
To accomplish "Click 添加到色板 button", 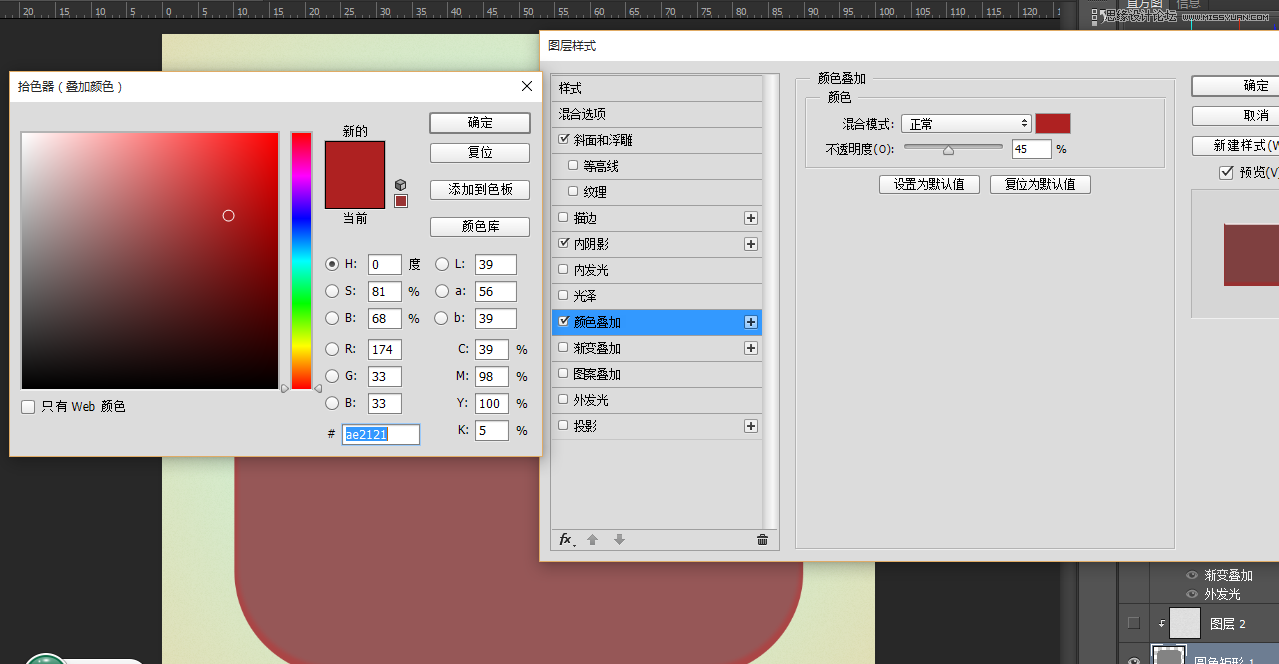I will tap(480, 190).
